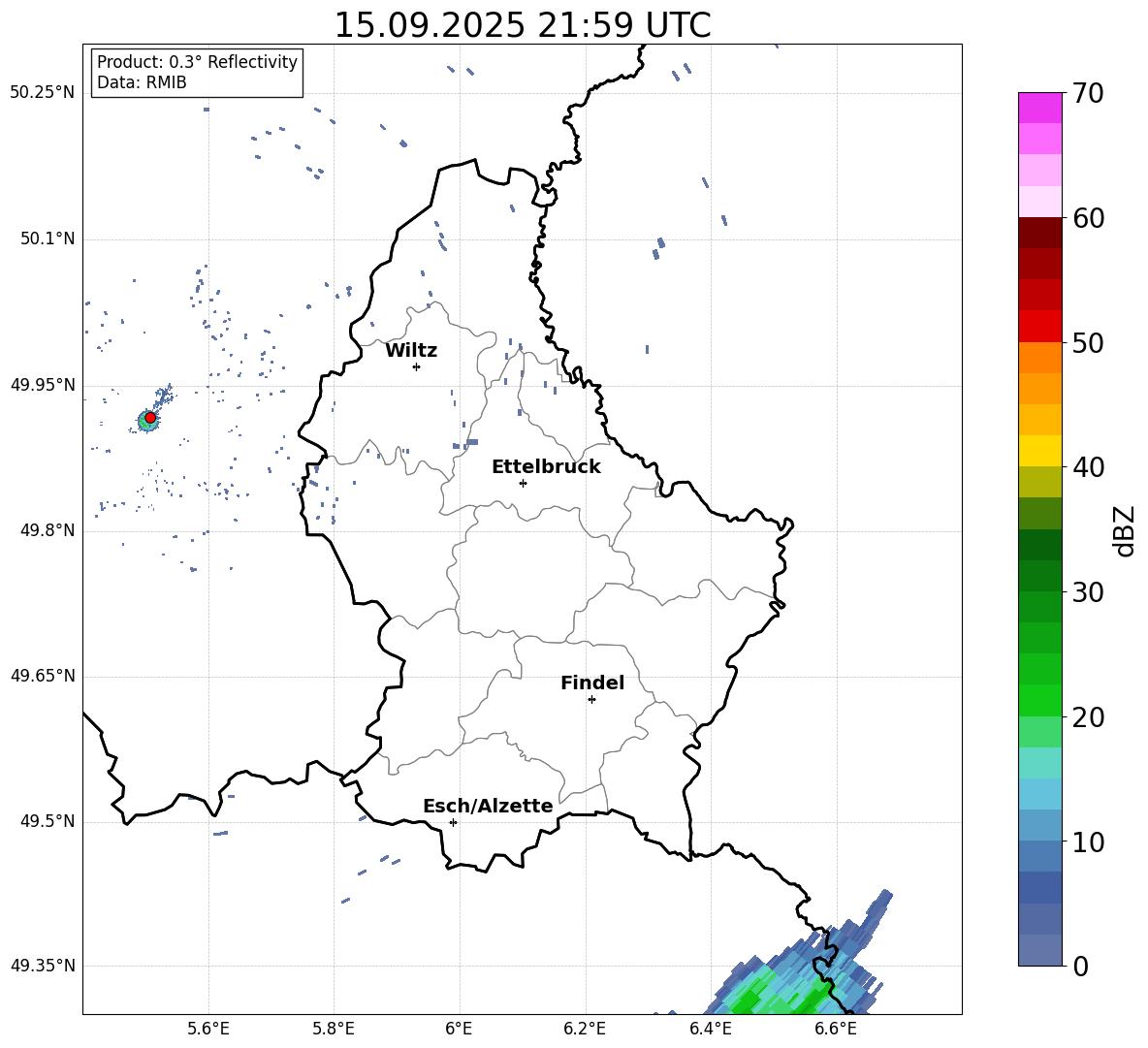Image resolution: width=1148 pixels, height=1048 pixels.
Task: Click the 49.5°N latitude label
Action: (47, 821)
